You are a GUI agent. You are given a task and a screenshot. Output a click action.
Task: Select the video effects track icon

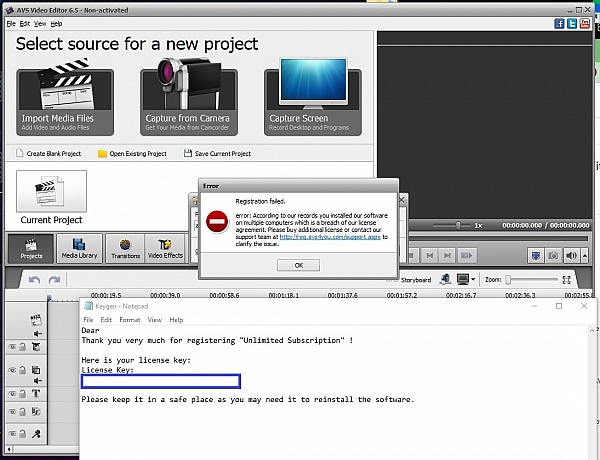click(x=36, y=347)
